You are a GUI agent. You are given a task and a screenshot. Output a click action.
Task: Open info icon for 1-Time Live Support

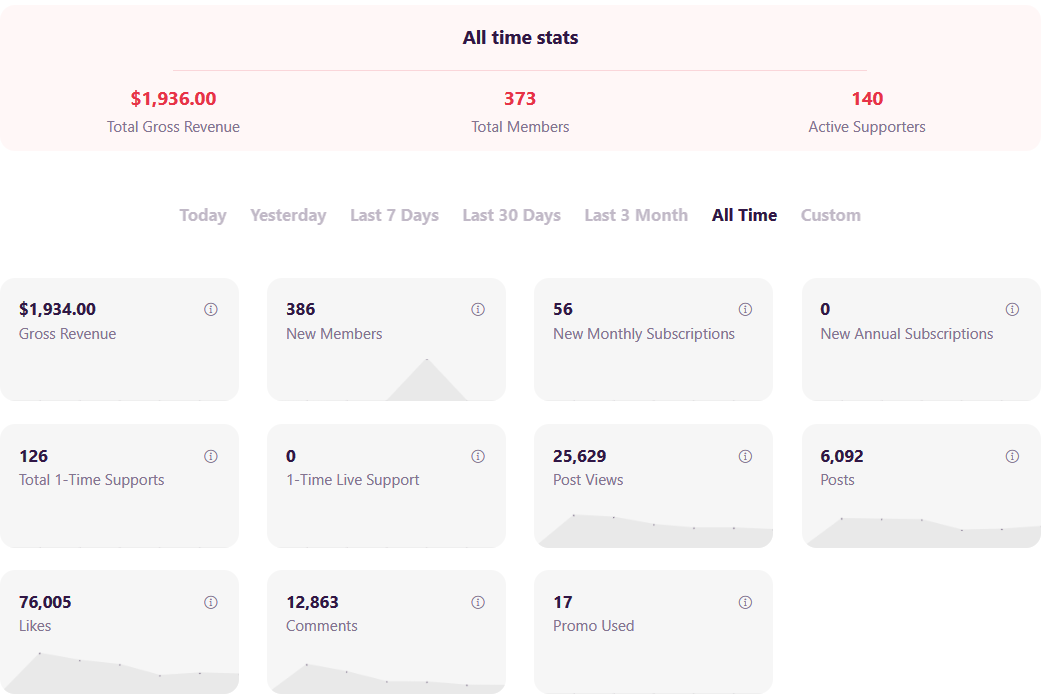coord(478,456)
